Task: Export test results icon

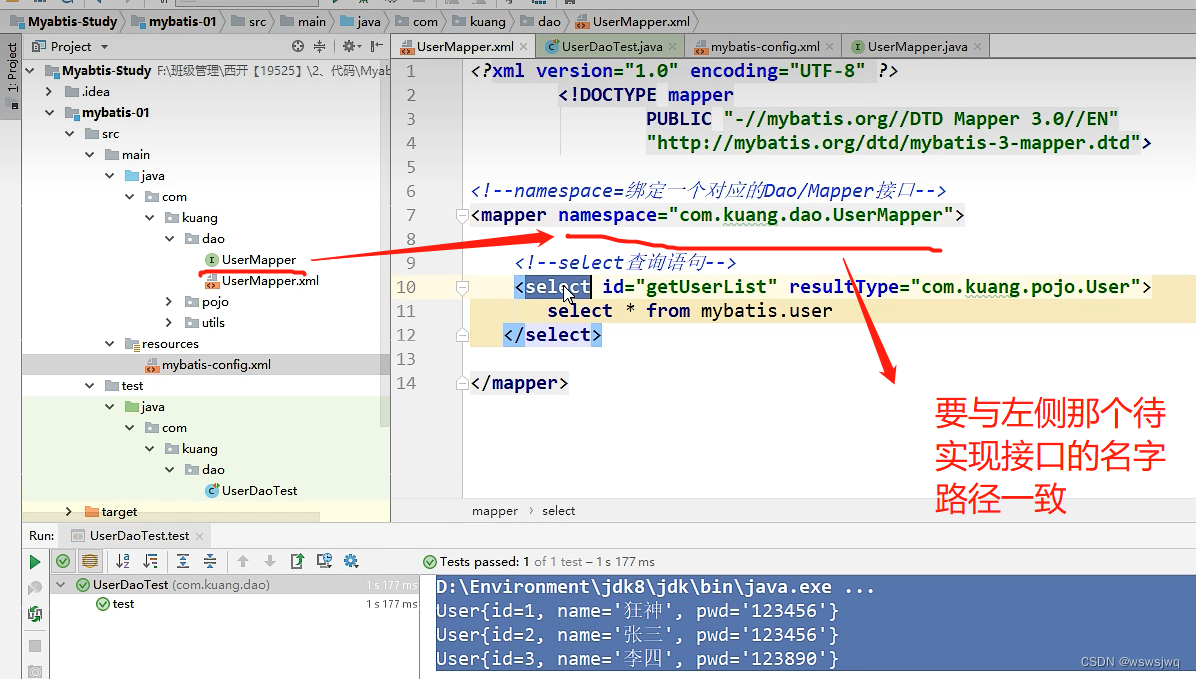Action: pyautogui.click(x=297, y=562)
